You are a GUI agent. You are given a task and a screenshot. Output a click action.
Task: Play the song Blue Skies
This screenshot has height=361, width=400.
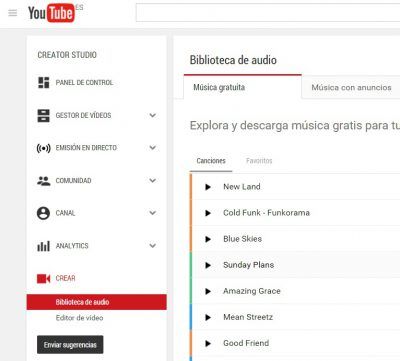click(208, 239)
